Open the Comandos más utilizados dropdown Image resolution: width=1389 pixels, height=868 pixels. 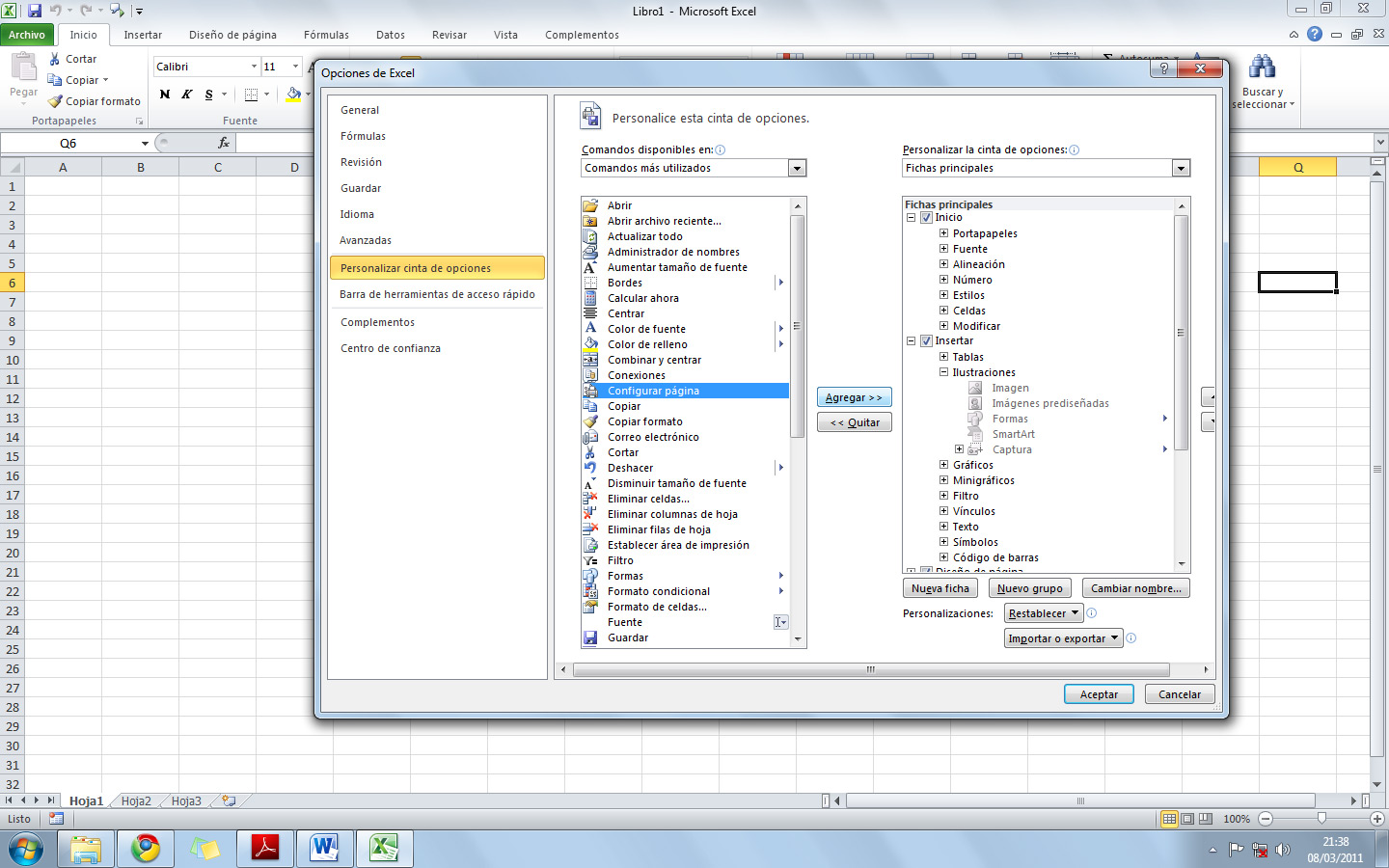(797, 167)
